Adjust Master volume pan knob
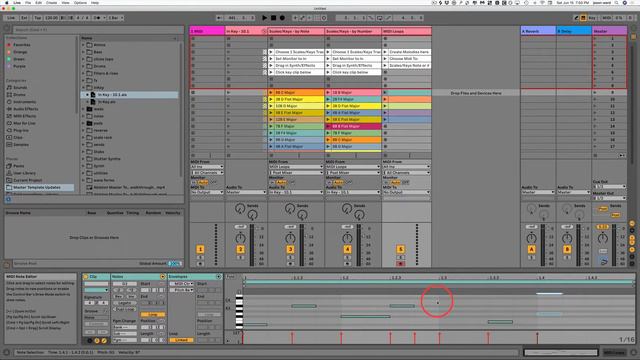 pos(603,238)
